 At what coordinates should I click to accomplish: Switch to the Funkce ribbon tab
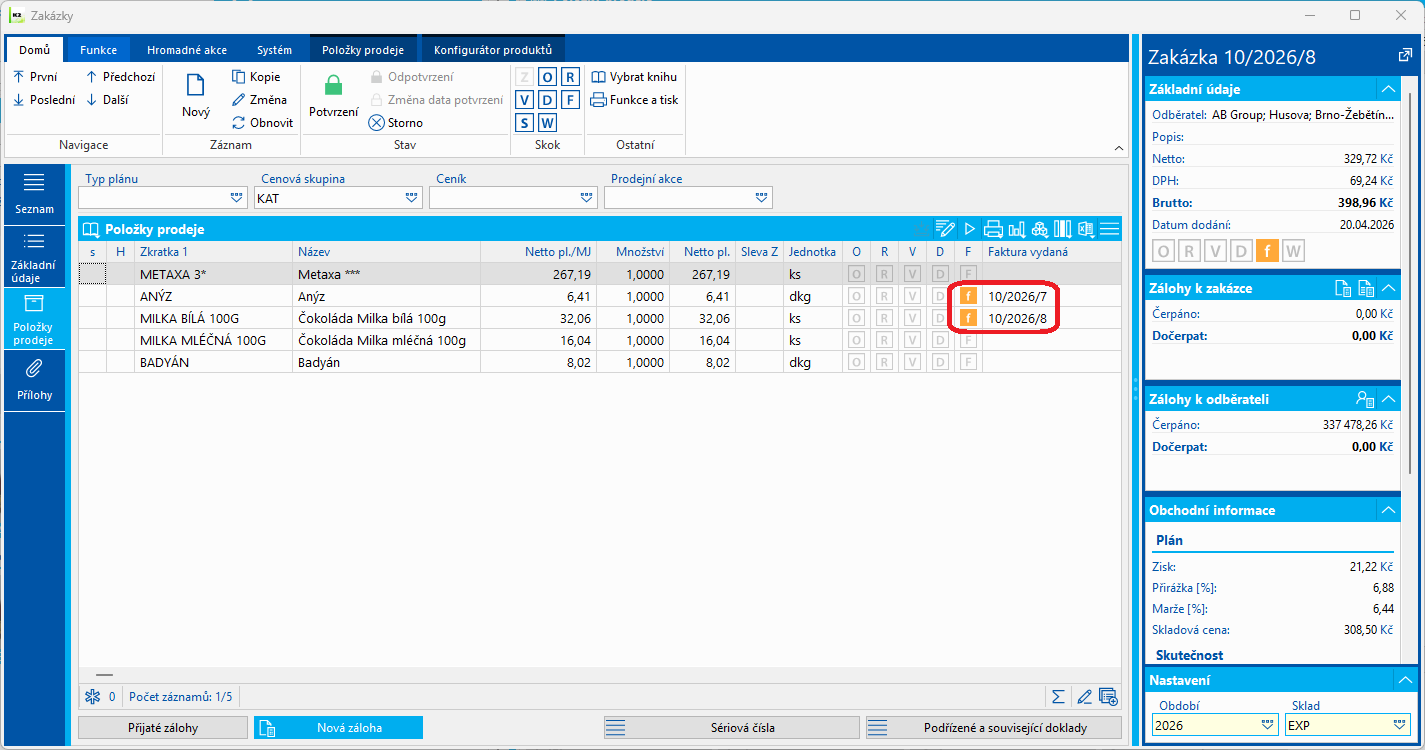pyautogui.click(x=98, y=50)
